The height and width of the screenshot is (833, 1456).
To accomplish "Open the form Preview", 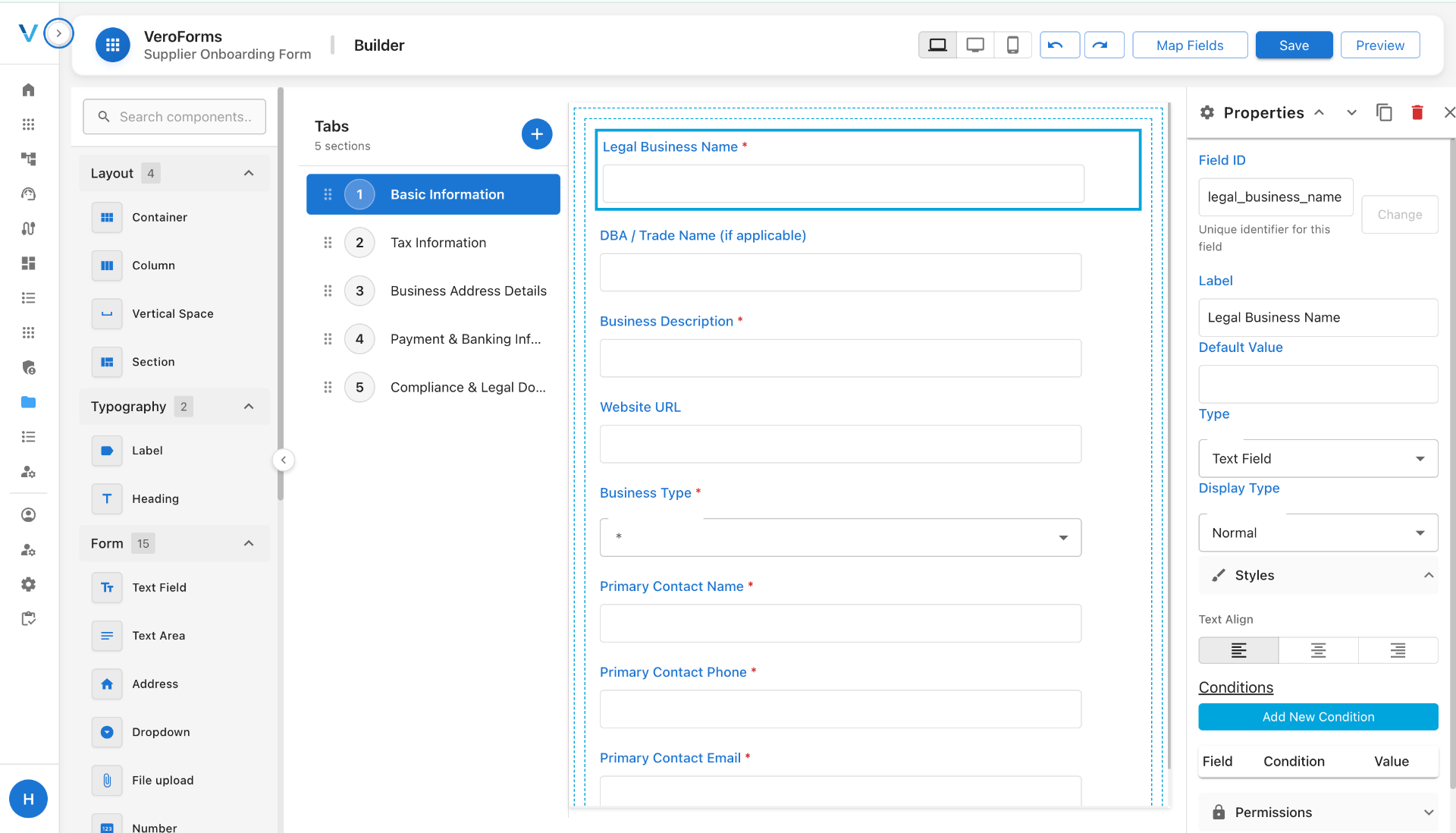I will click(1380, 45).
